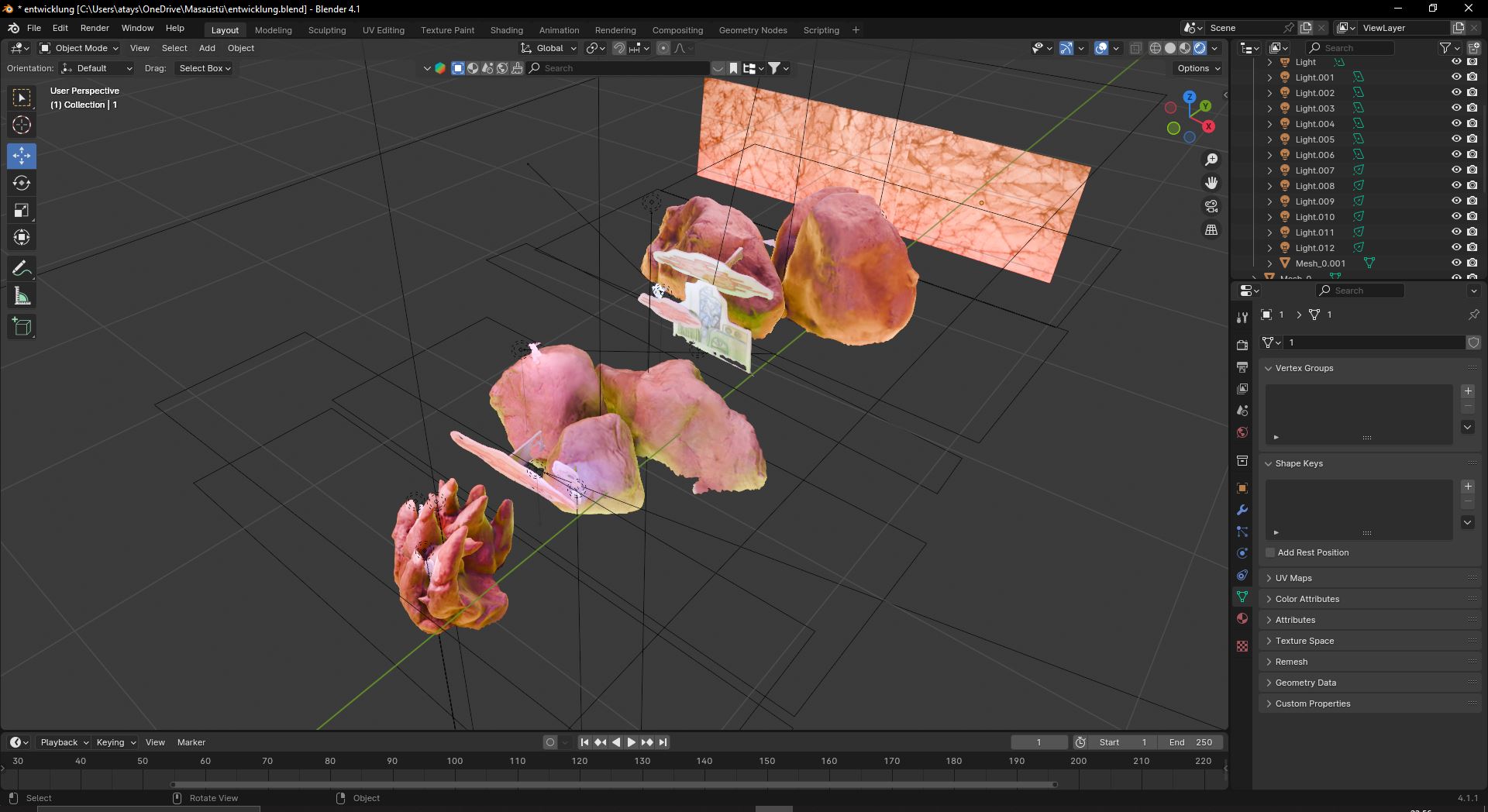Select the Rotate tool

click(x=22, y=183)
